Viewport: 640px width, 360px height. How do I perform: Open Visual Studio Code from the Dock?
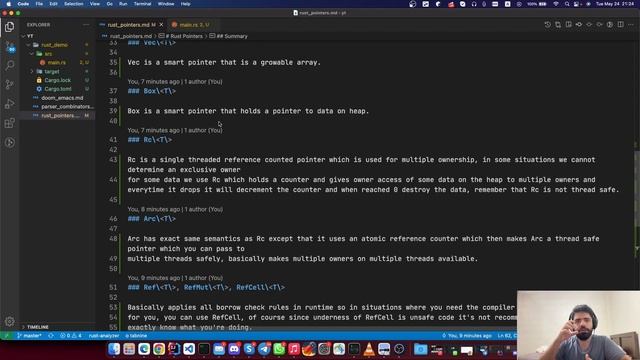189,349
